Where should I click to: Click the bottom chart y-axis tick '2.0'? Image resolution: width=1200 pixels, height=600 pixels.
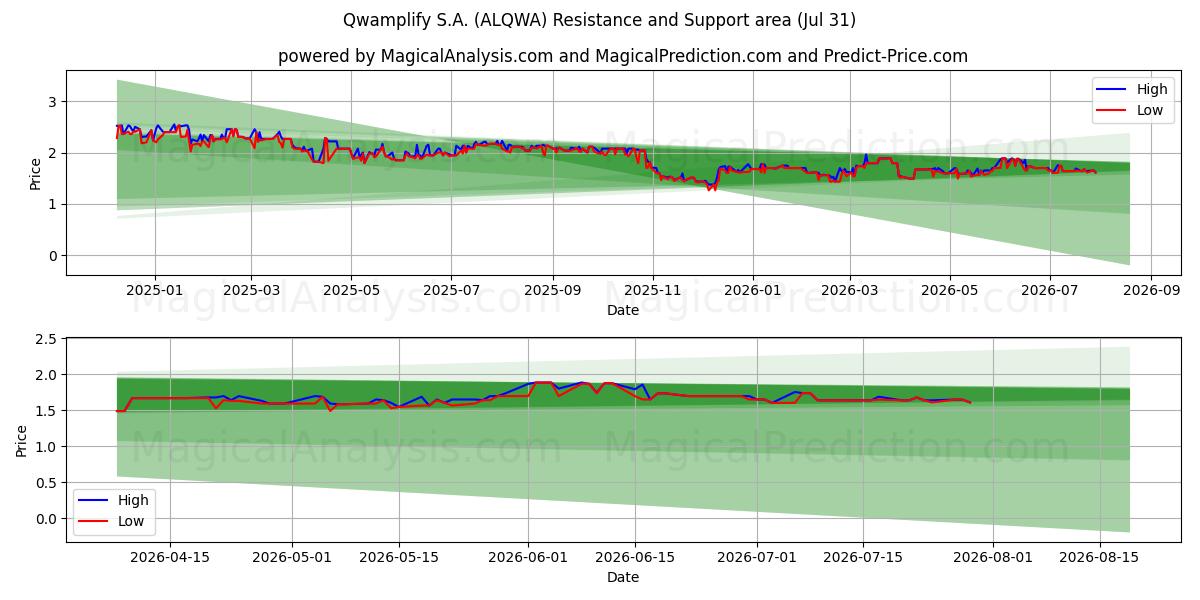(47, 375)
